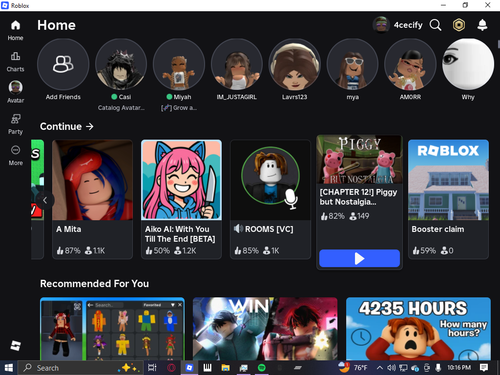
Task: Open the notifications bell
Action: (x=482, y=25)
